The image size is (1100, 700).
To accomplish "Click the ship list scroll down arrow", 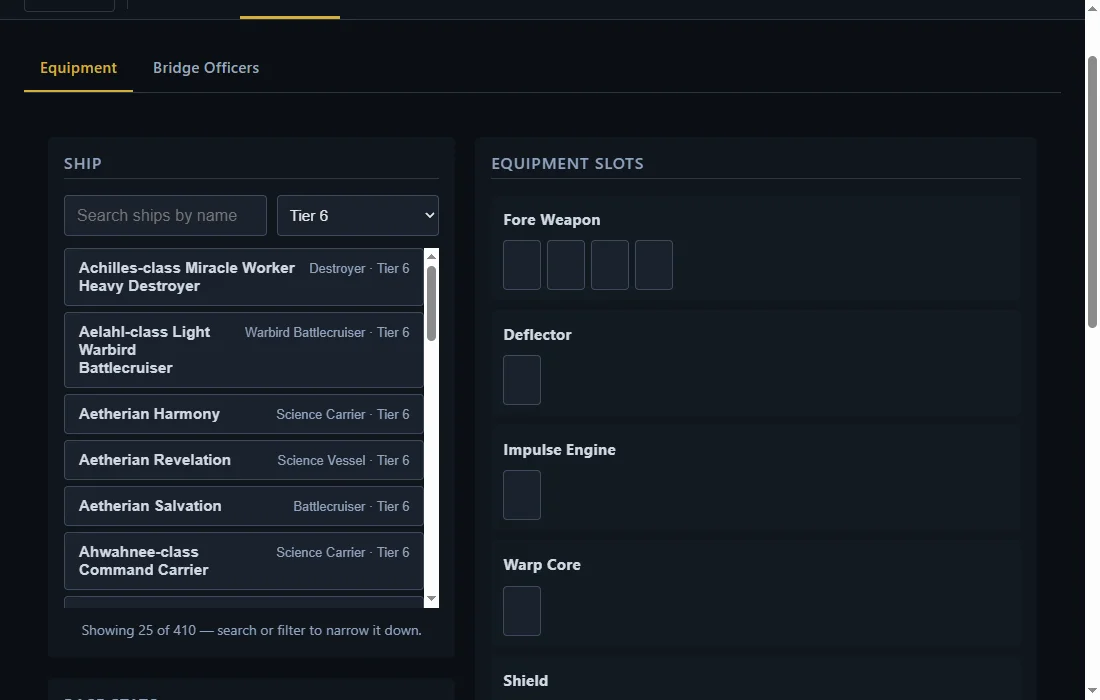I will coord(431,598).
